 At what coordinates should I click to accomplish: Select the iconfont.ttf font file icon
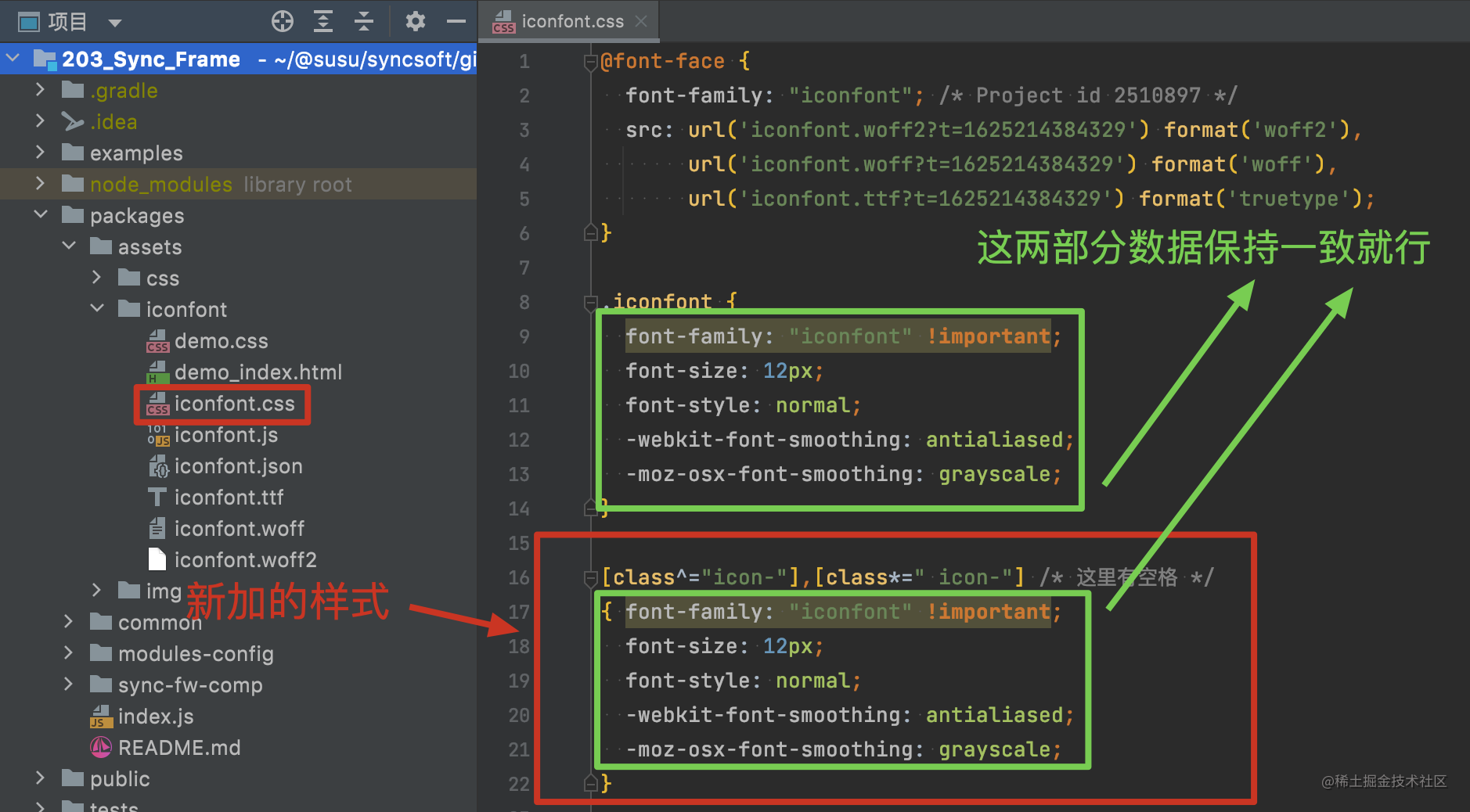pos(157,498)
